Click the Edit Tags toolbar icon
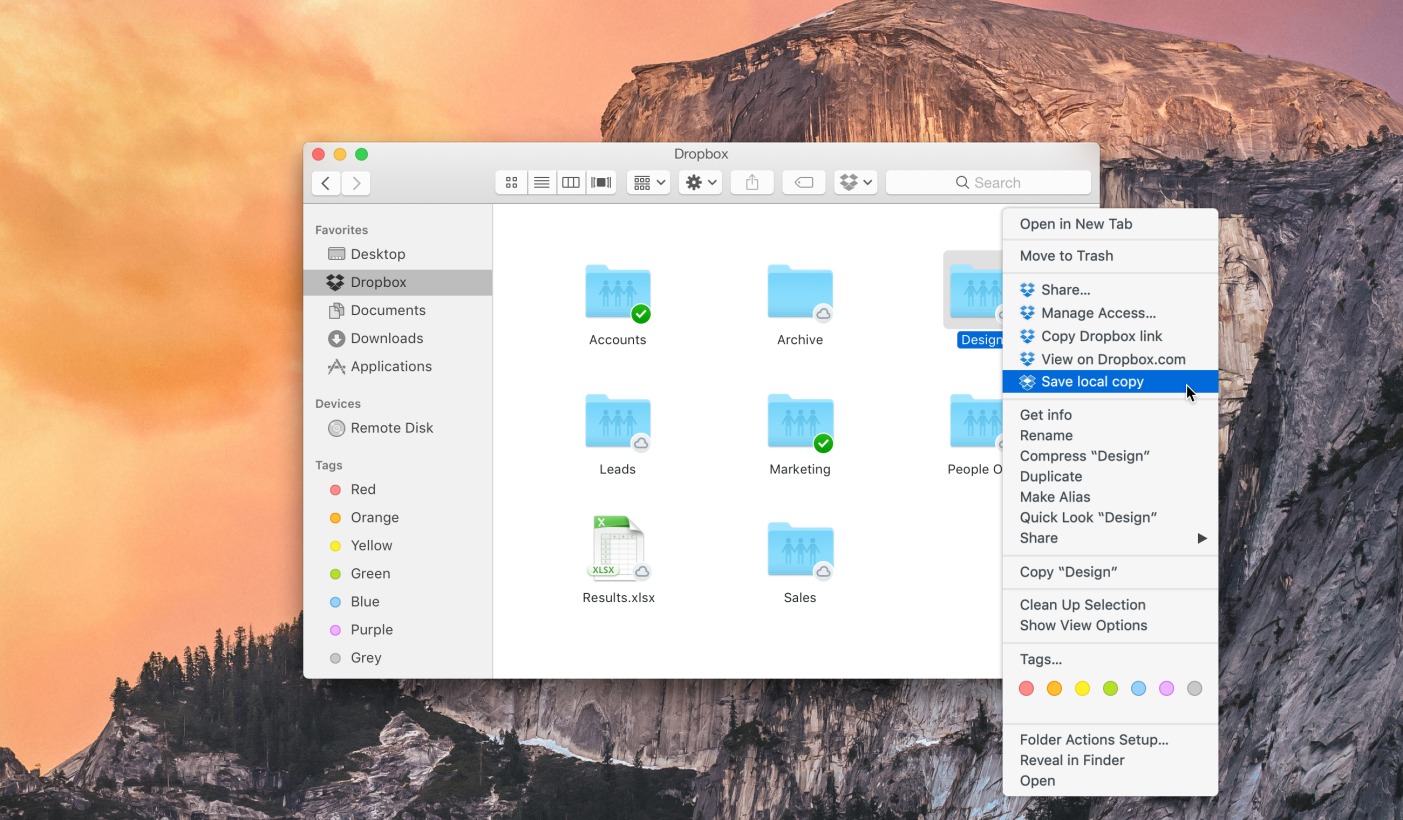This screenshot has width=1403, height=820. pos(803,182)
